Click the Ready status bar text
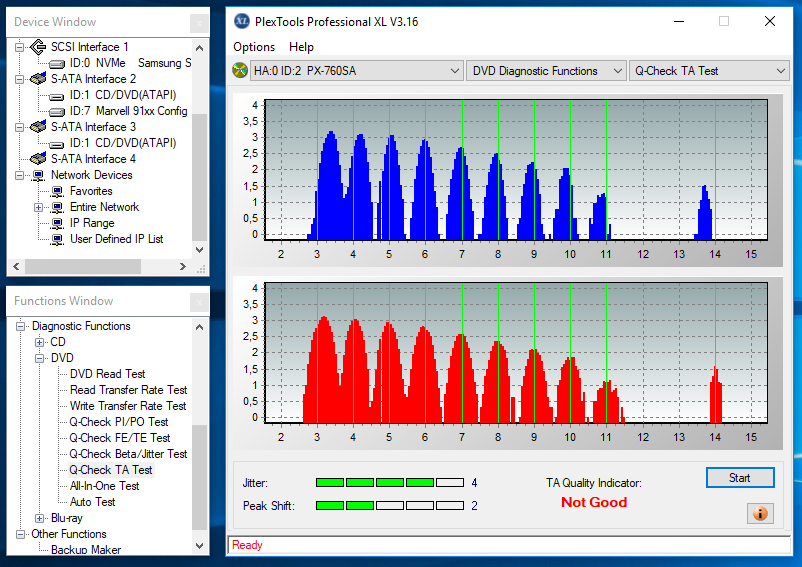This screenshot has height=567, width=802. 247,545
